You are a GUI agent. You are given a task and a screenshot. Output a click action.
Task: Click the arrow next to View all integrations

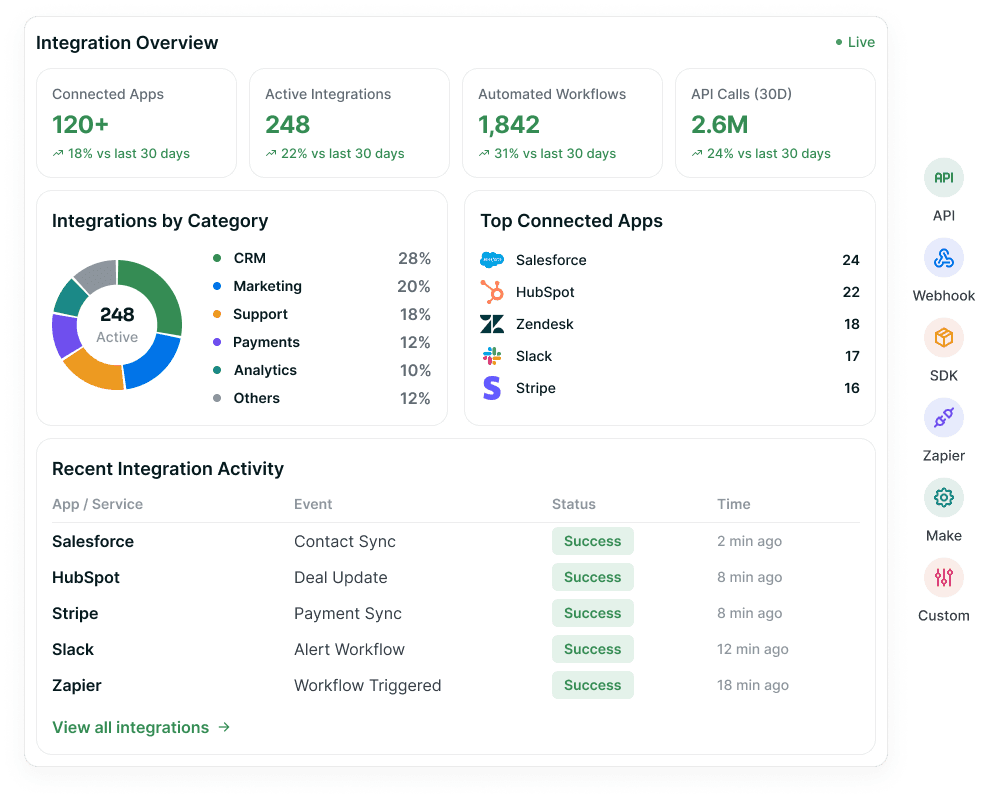(224, 727)
